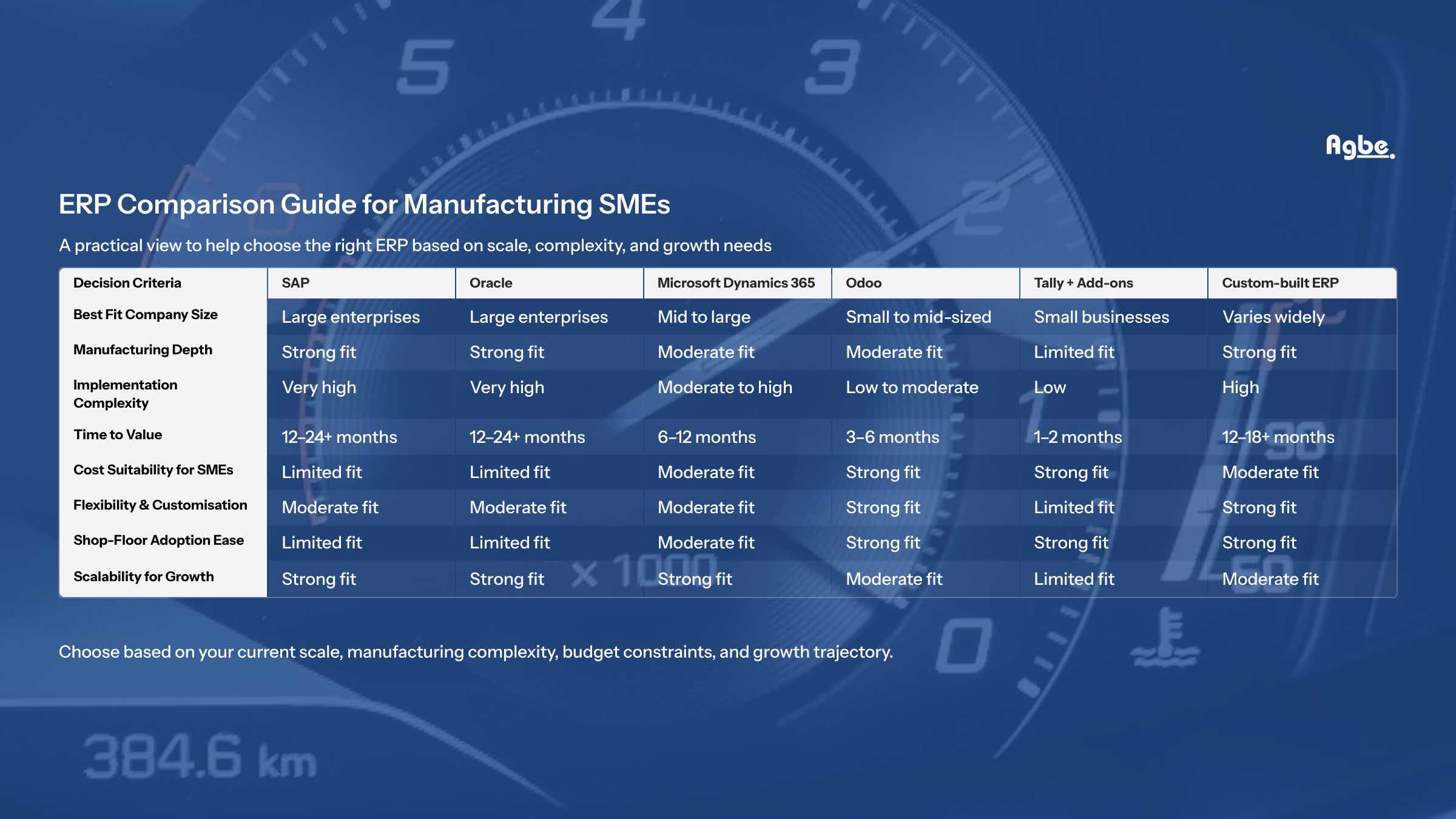Select the Implementation Complexity row label
The width and height of the screenshot is (1456, 819).
pyautogui.click(x=125, y=393)
